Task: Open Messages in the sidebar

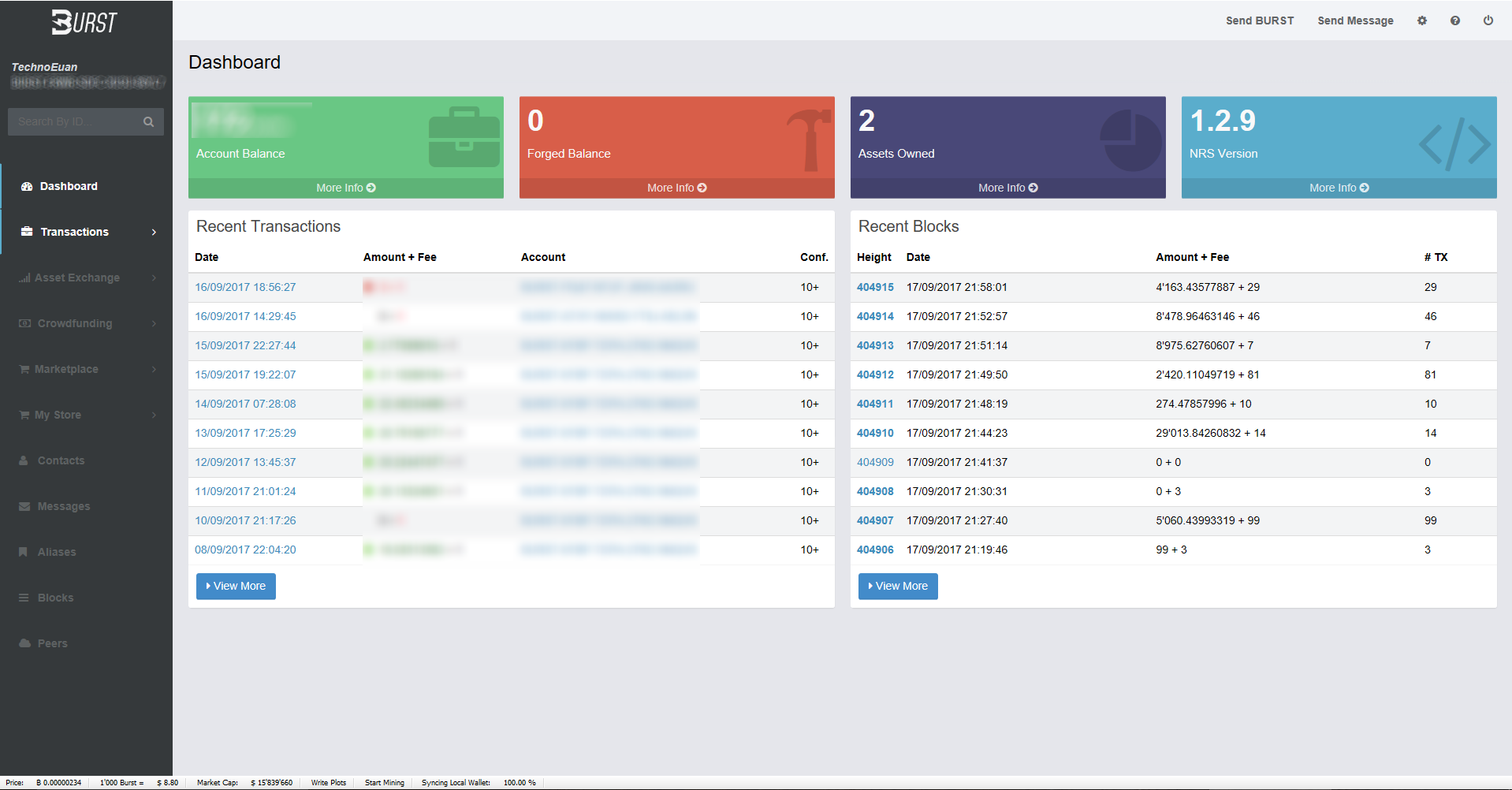Action: [86, 506]
